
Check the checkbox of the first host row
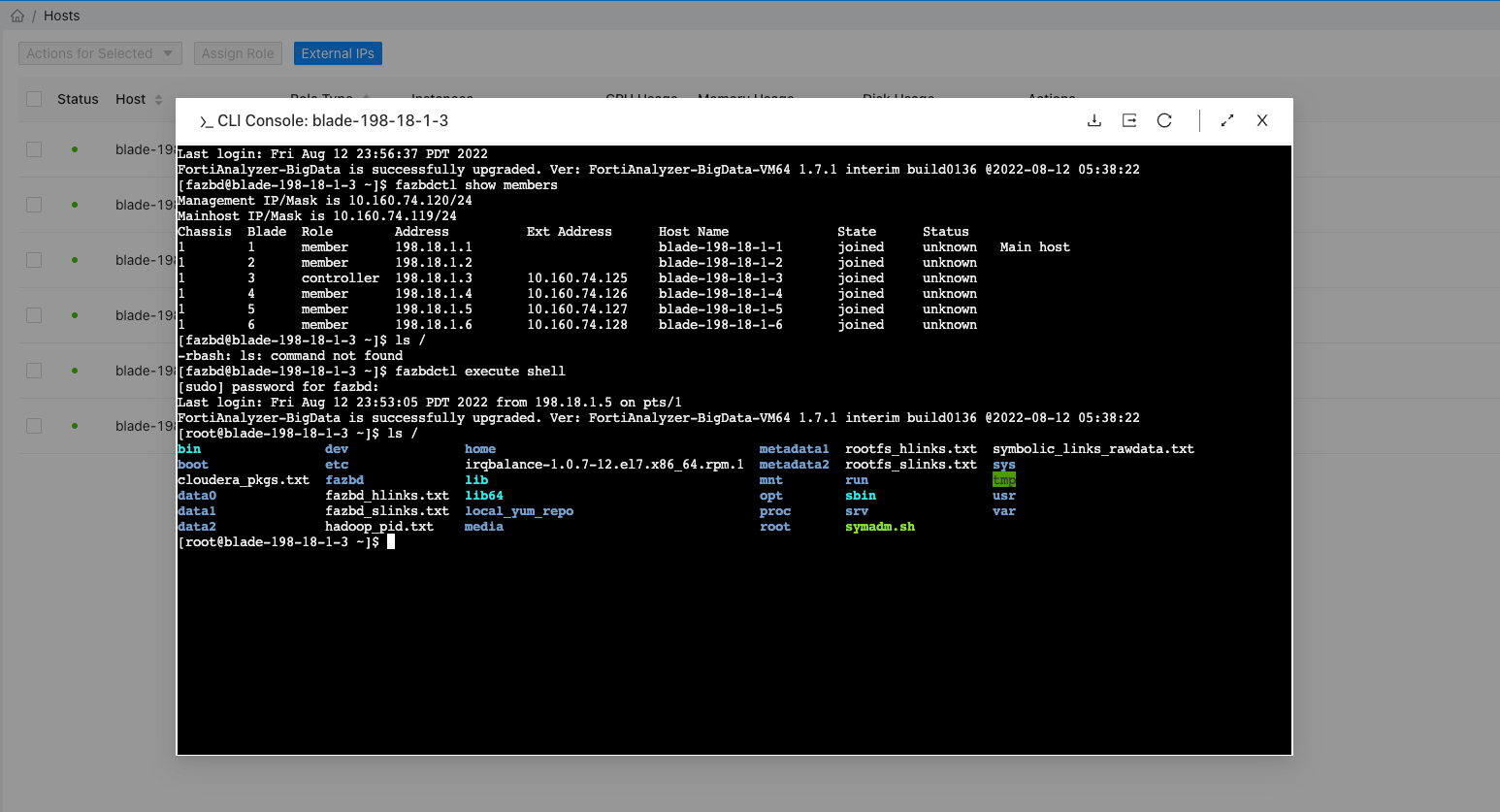tap(34, 149)
